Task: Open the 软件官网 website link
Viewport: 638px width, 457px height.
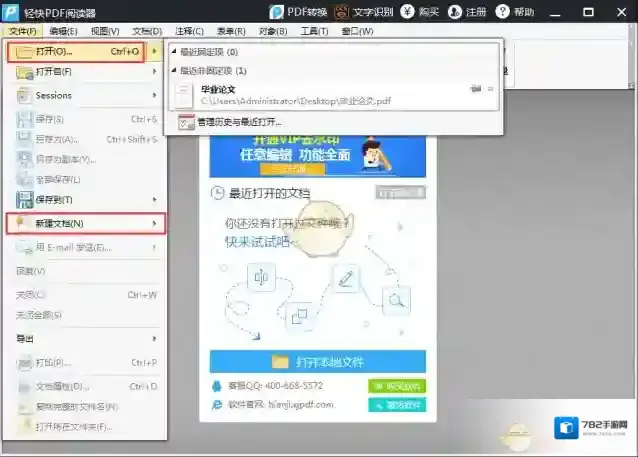Action: click(x=301, y=405)
